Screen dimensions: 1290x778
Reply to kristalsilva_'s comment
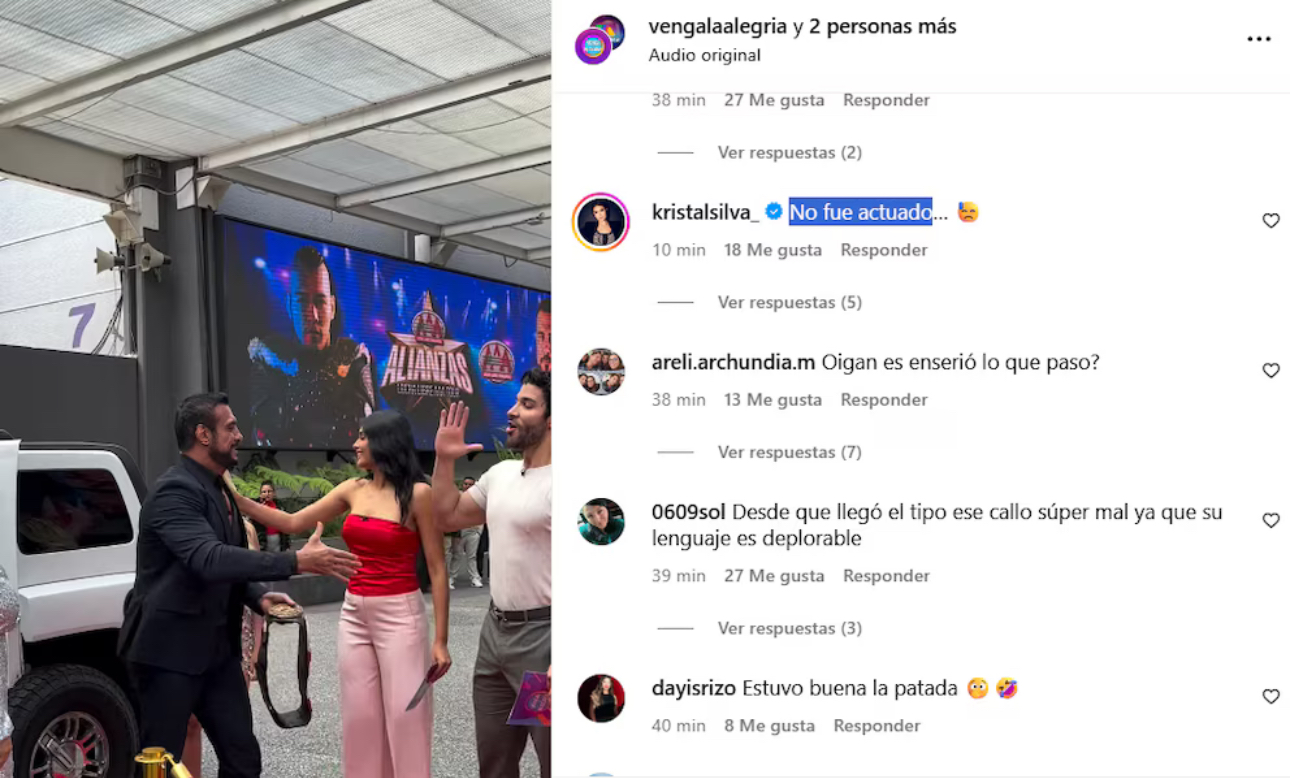[883, 250]
